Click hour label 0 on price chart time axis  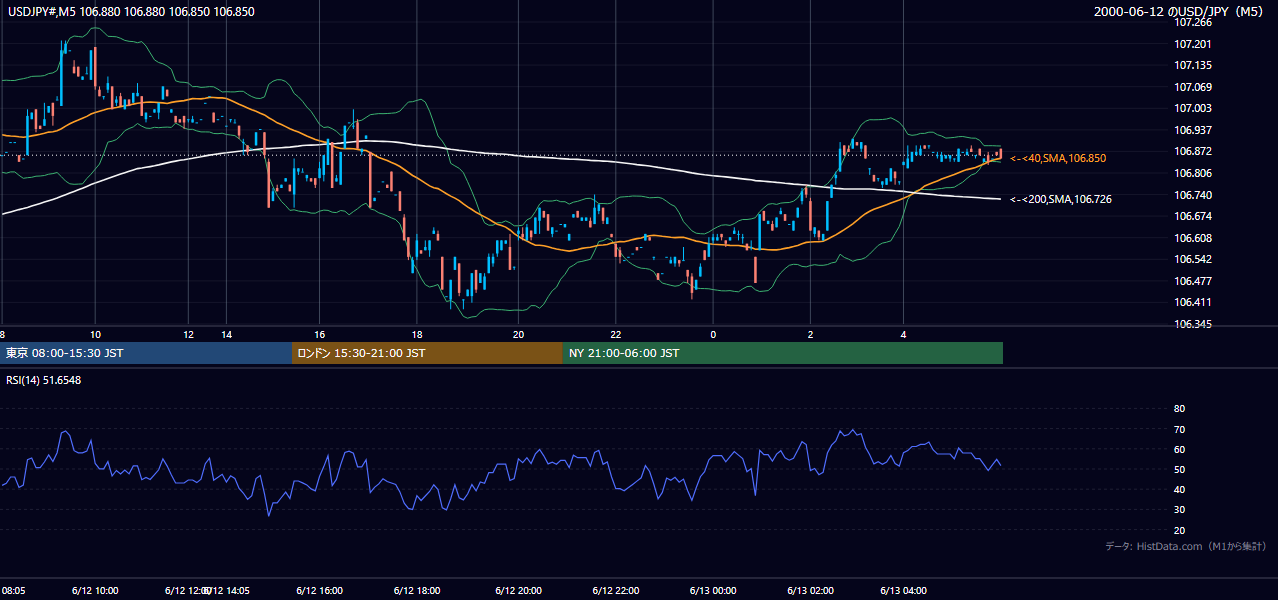(x=713, y=334)
